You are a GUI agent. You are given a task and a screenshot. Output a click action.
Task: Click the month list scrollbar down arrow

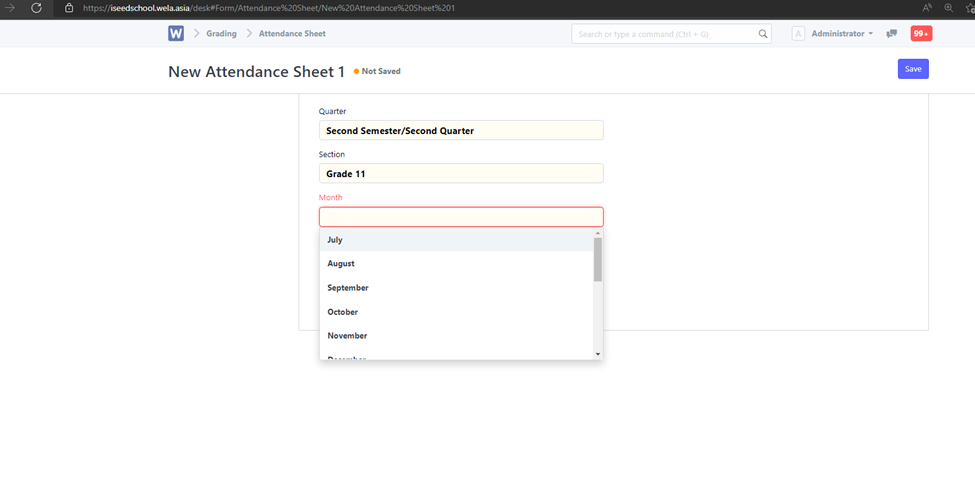pos(598,354)
